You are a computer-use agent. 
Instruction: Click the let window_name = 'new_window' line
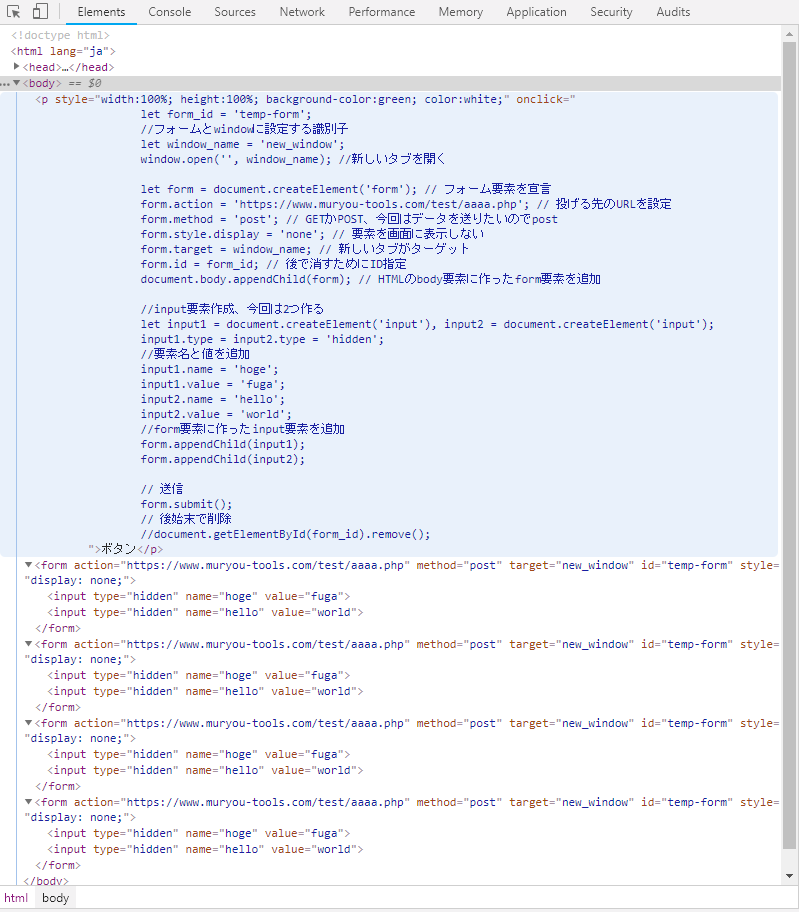pos(242,144)
